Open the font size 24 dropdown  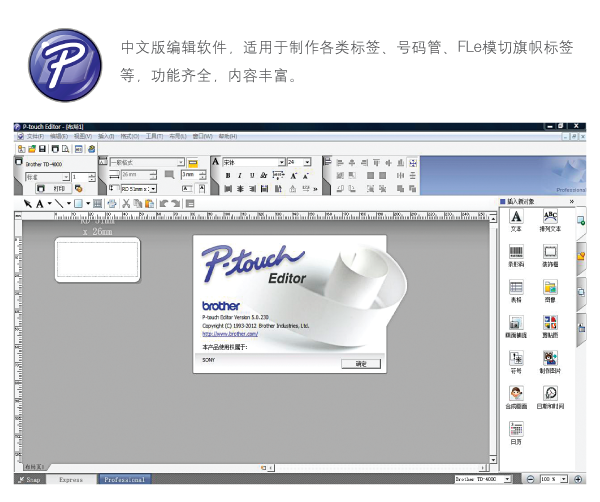(x=307, y=162)
